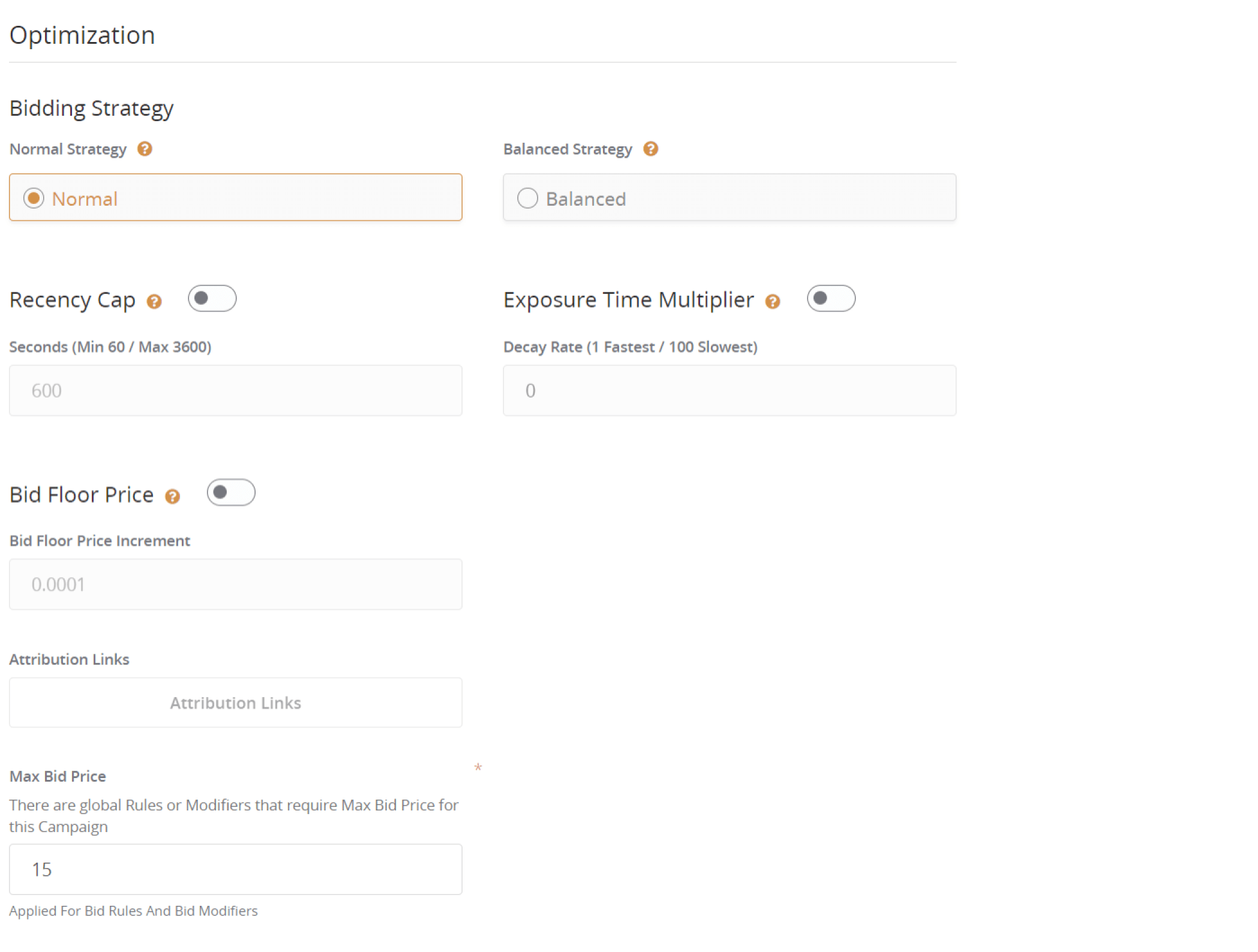Click the Attribution Links label

click(69, 659)
